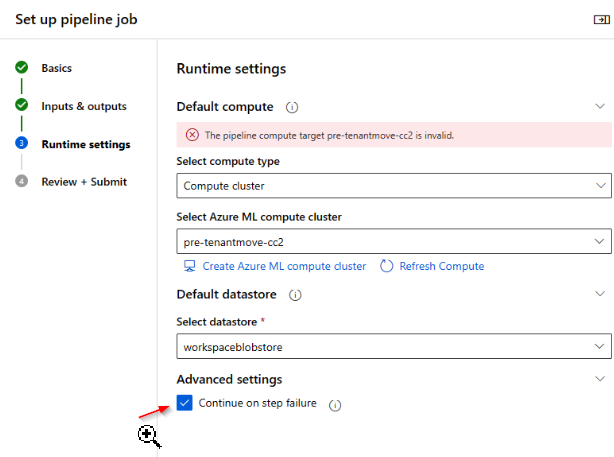
Task: Open the Select datastore dropdown
Action: 394,346
